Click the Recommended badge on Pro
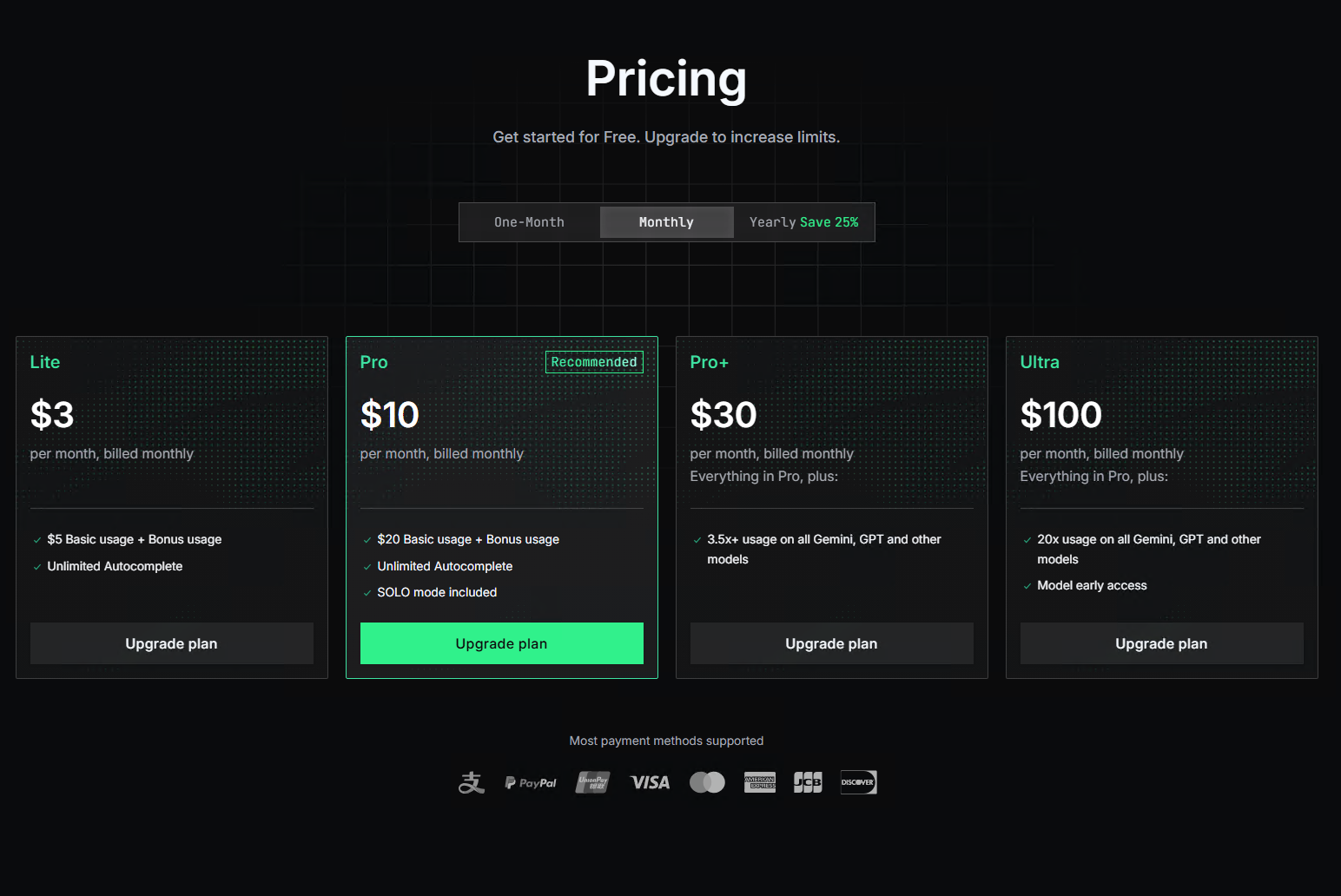 coord(594,362)
